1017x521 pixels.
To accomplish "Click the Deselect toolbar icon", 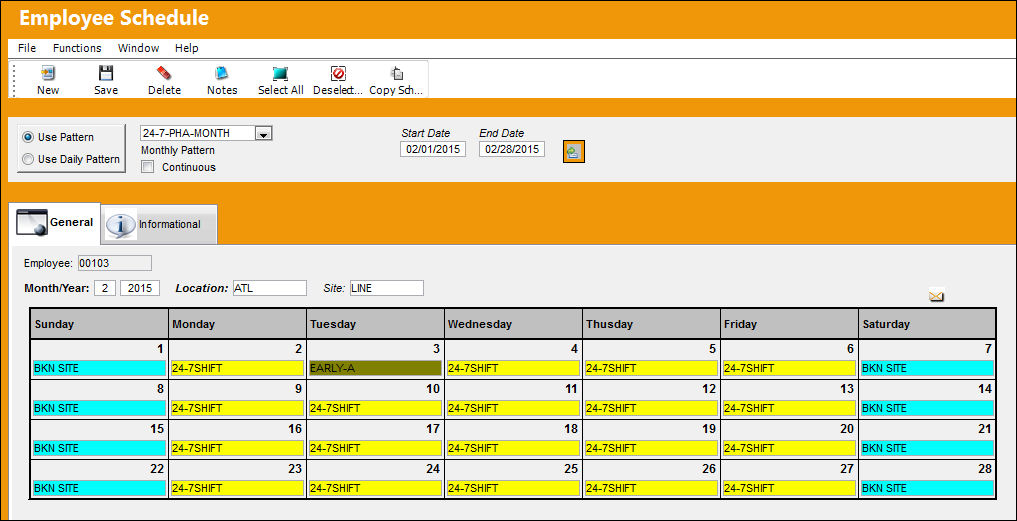I will coord(338,73).
